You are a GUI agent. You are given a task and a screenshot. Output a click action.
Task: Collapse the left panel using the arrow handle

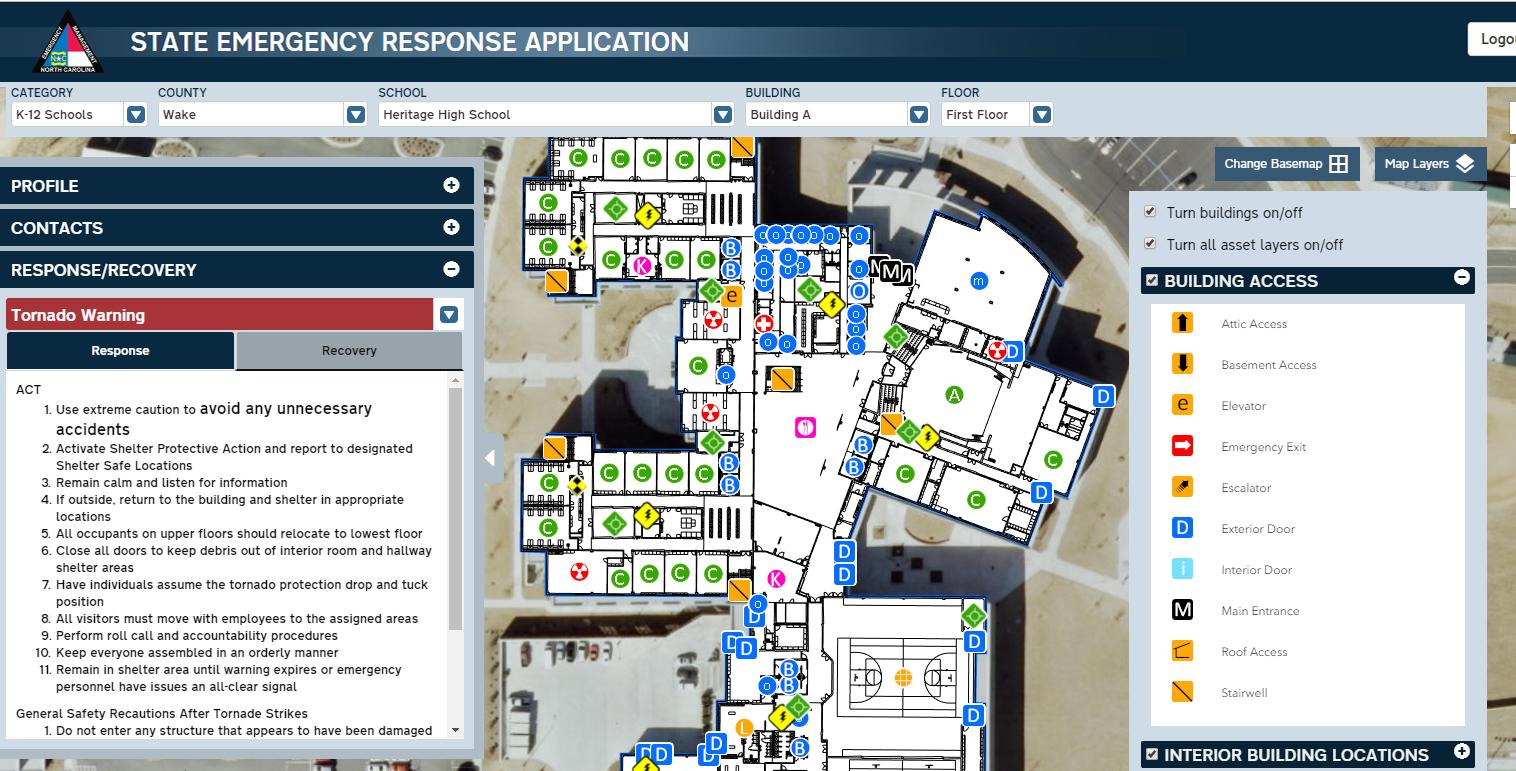(491, 457)
